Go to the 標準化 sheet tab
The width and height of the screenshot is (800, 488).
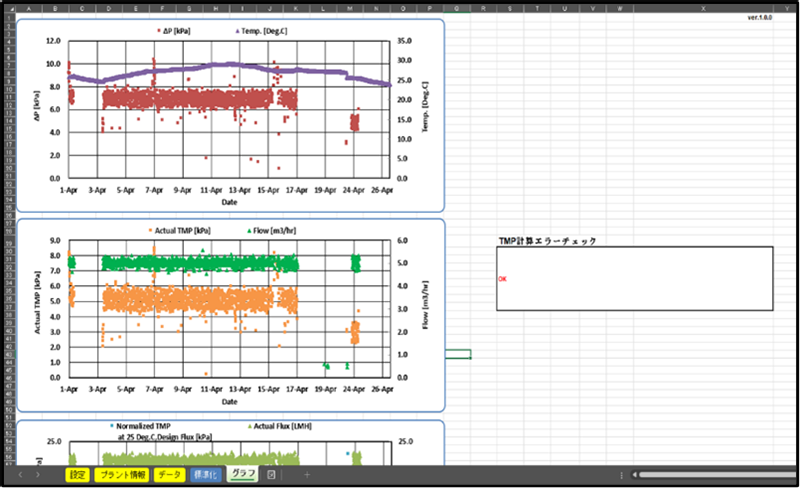tap(204, 474)
